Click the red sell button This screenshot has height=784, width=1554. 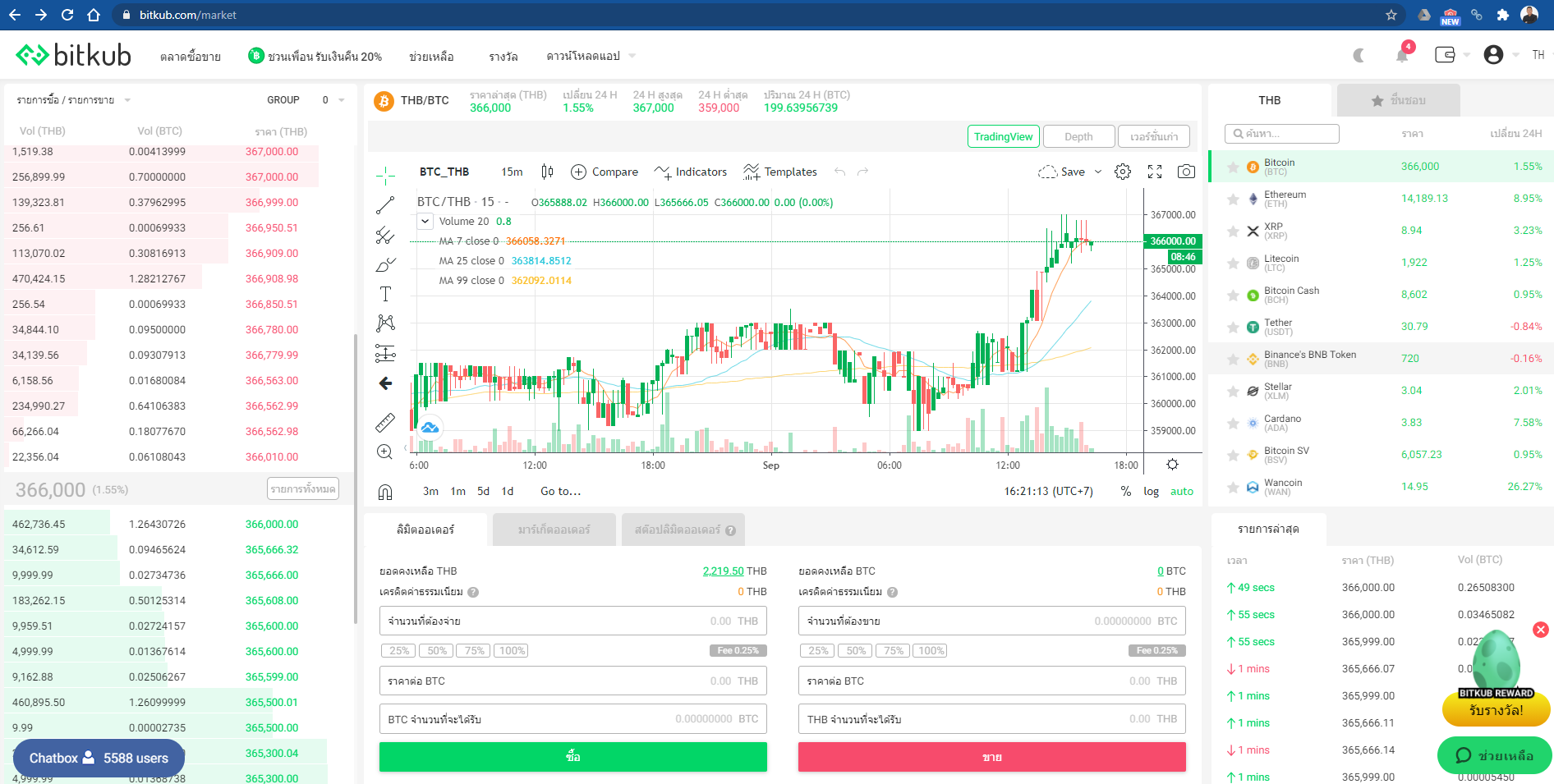coord(991,757)
